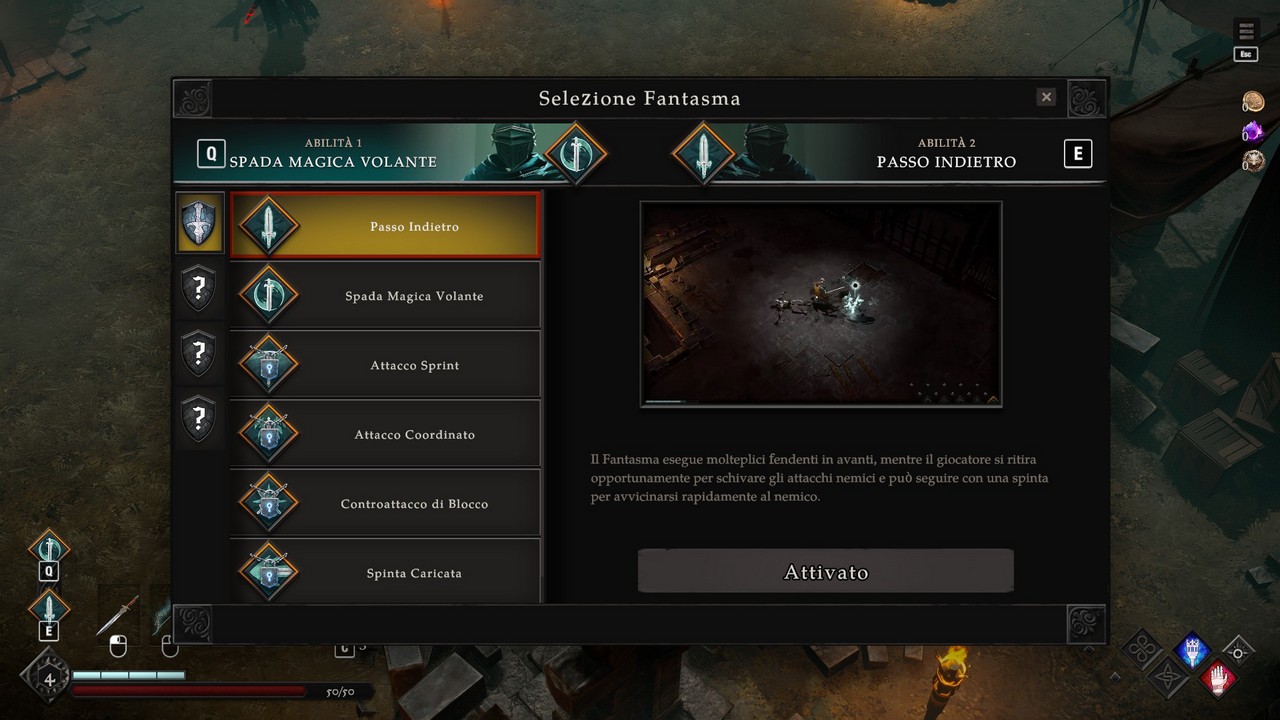Image resolution: width=1280 pixels, height=720 pixels.
Task: Click the Spinta Caricata skill icon
Action: coord(268,573)
